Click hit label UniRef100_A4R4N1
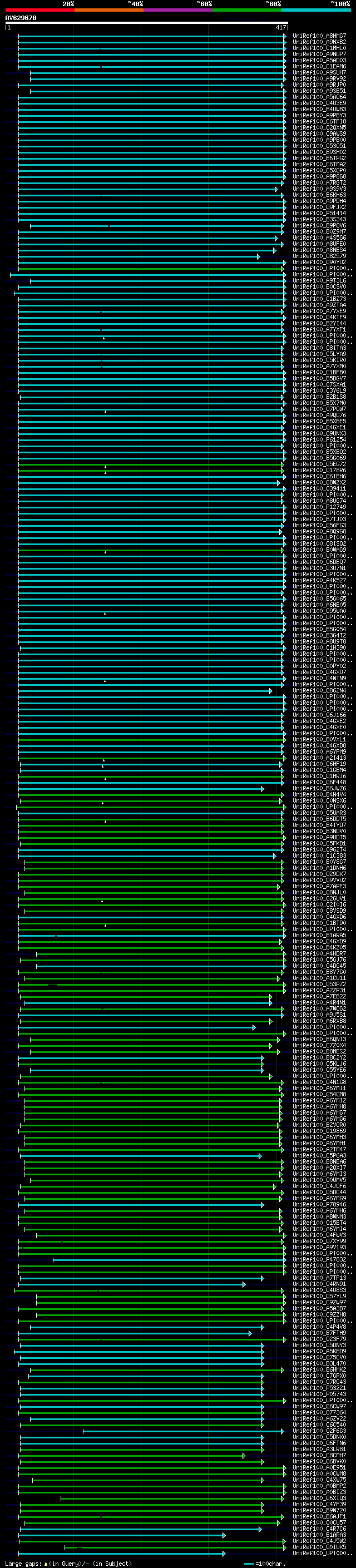This screenshot has height=1568, width=356. click(x=319, y=1002)
